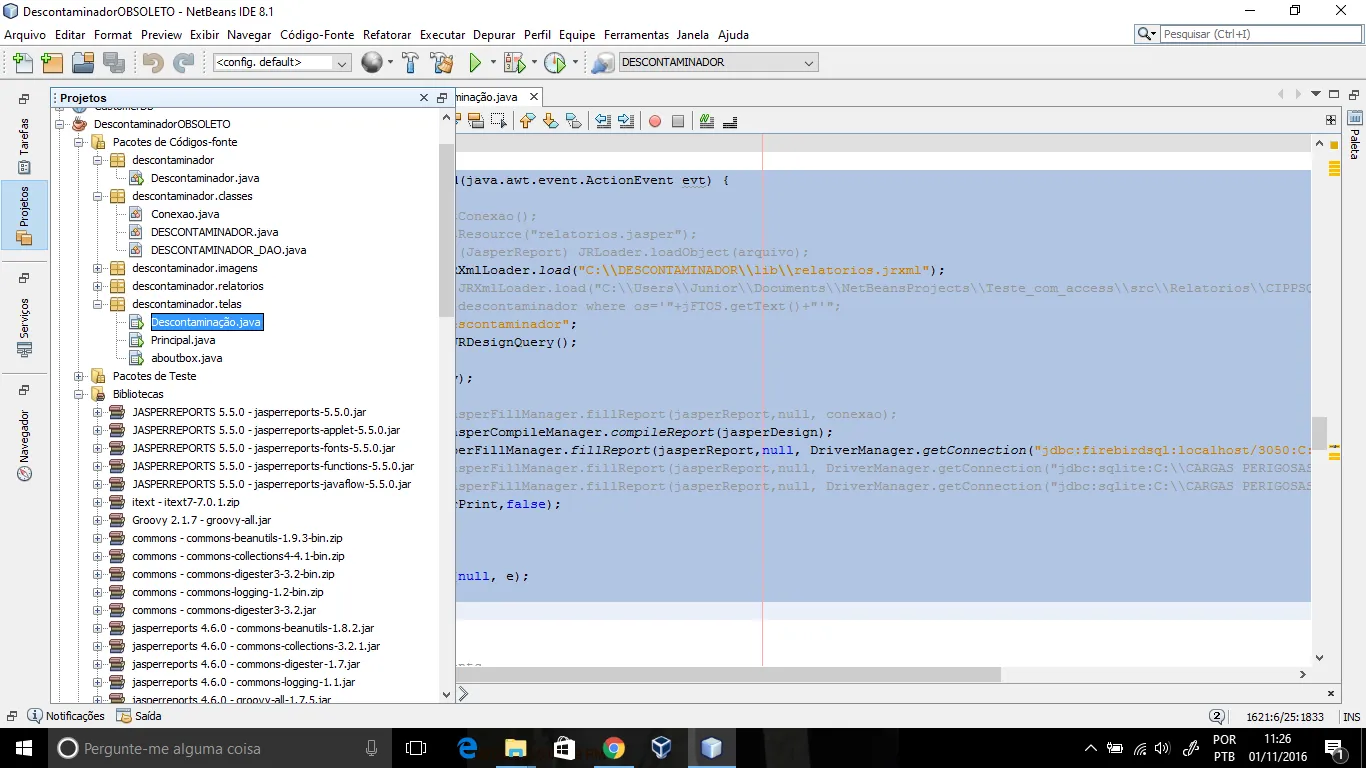Click the New File toolbar icon

click(x=22, y=63)
